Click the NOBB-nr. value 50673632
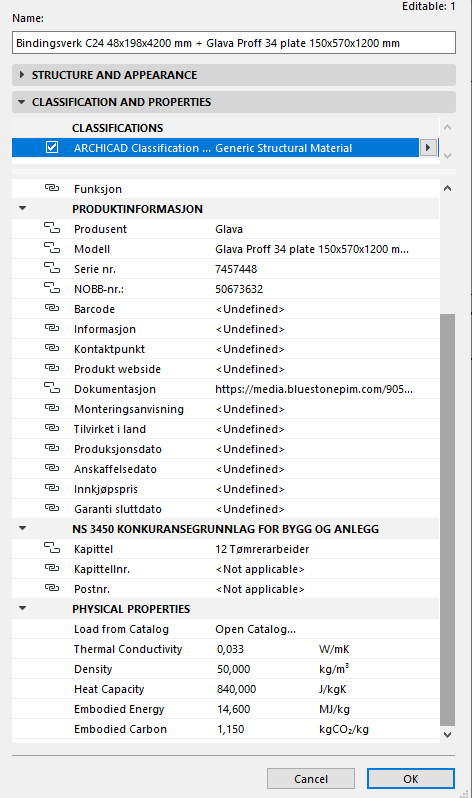 [239, 289]
